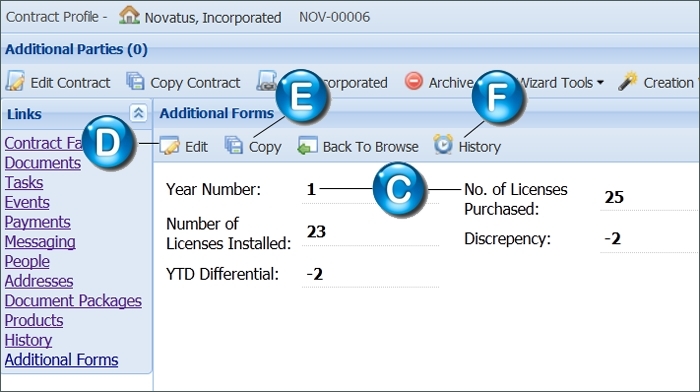Click the Year Number label

pyautogui.click(x=213, y=189)
